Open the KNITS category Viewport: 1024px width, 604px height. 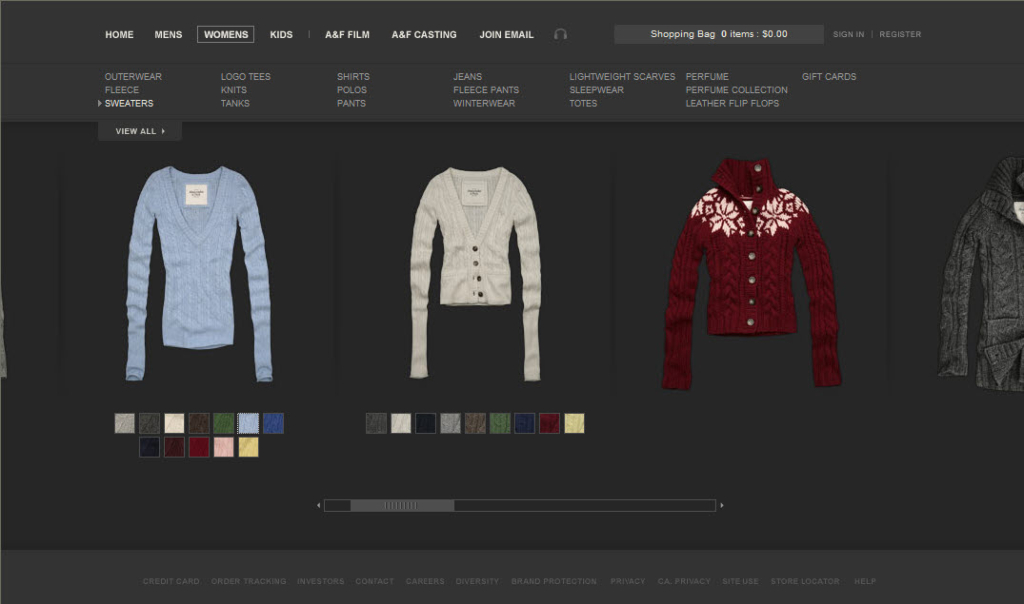pyautogui.click(x=233, y=90)
